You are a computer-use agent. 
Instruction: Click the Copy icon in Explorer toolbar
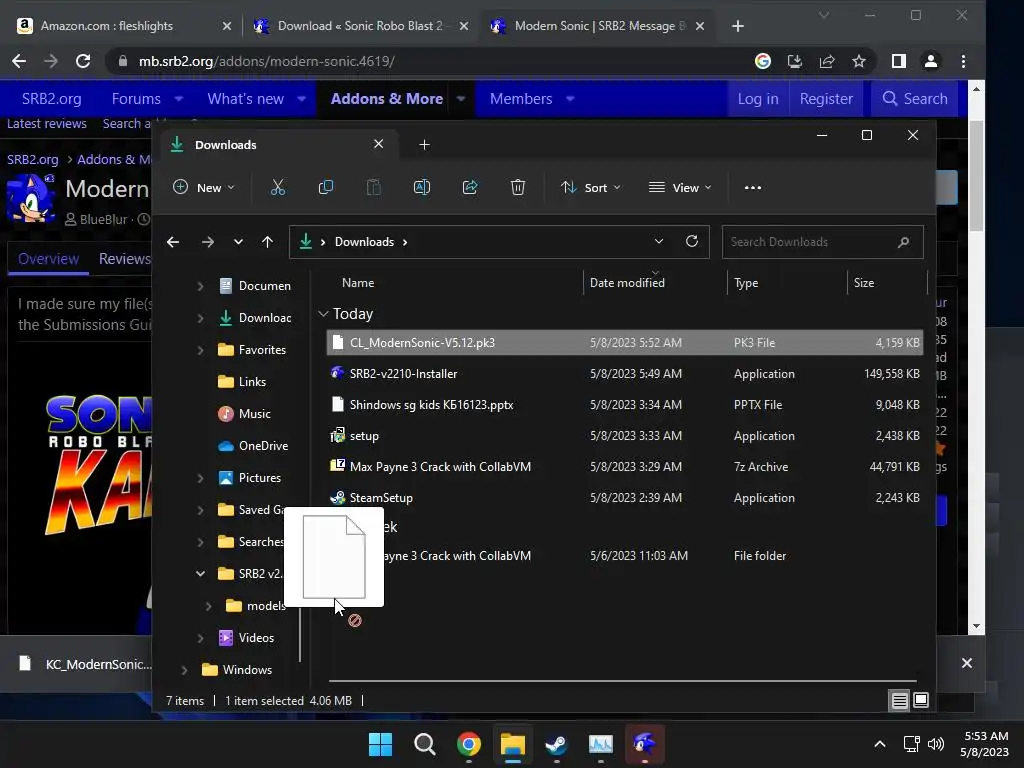(325, 187)
